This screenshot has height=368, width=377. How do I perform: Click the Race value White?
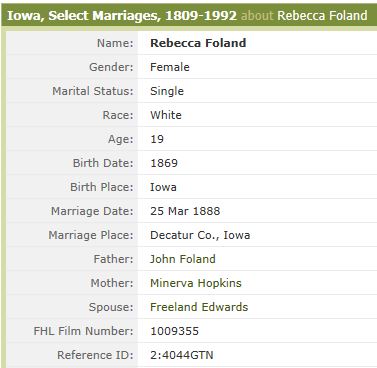tap(166, 115)
